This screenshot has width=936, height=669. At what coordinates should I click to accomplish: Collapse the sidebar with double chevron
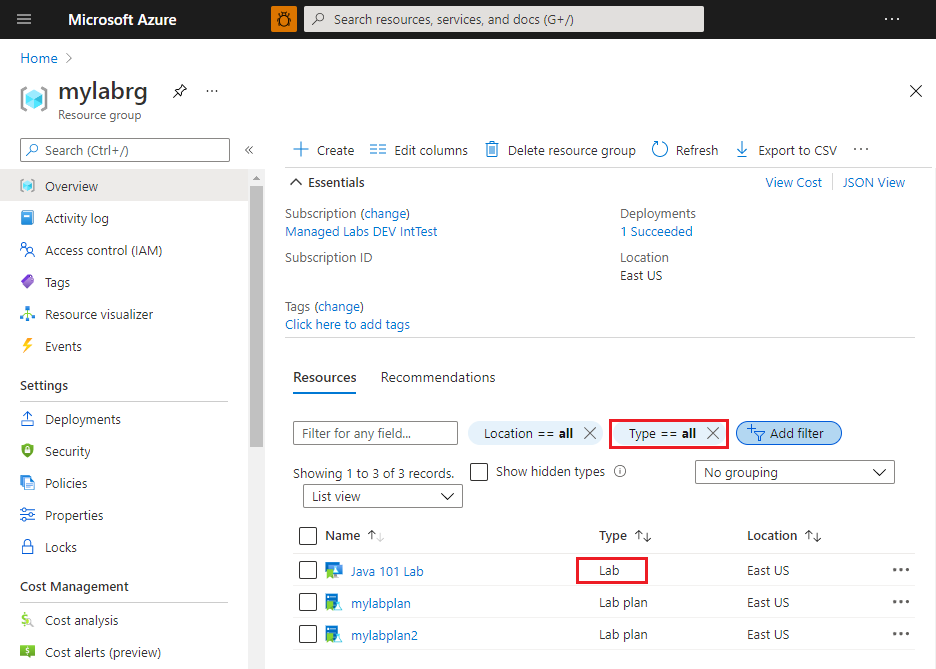[249, 150]
